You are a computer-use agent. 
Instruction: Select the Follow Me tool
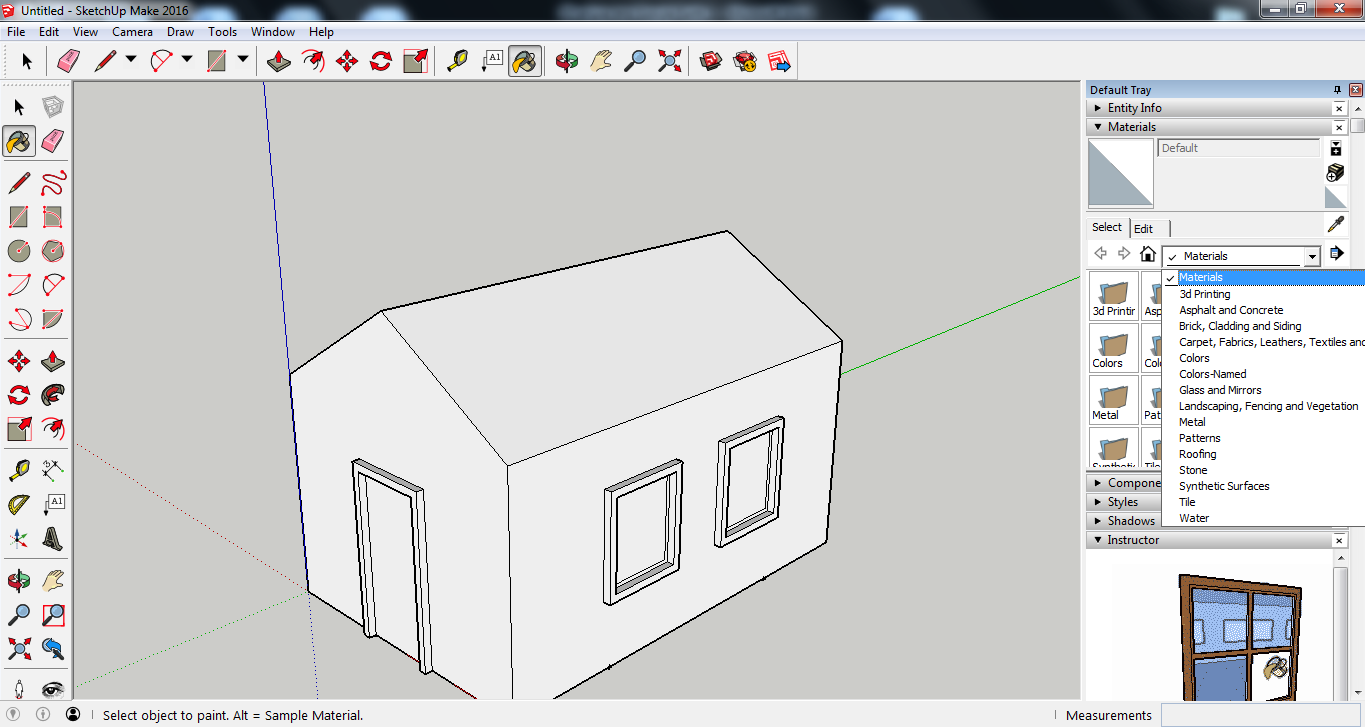[53, 394]
